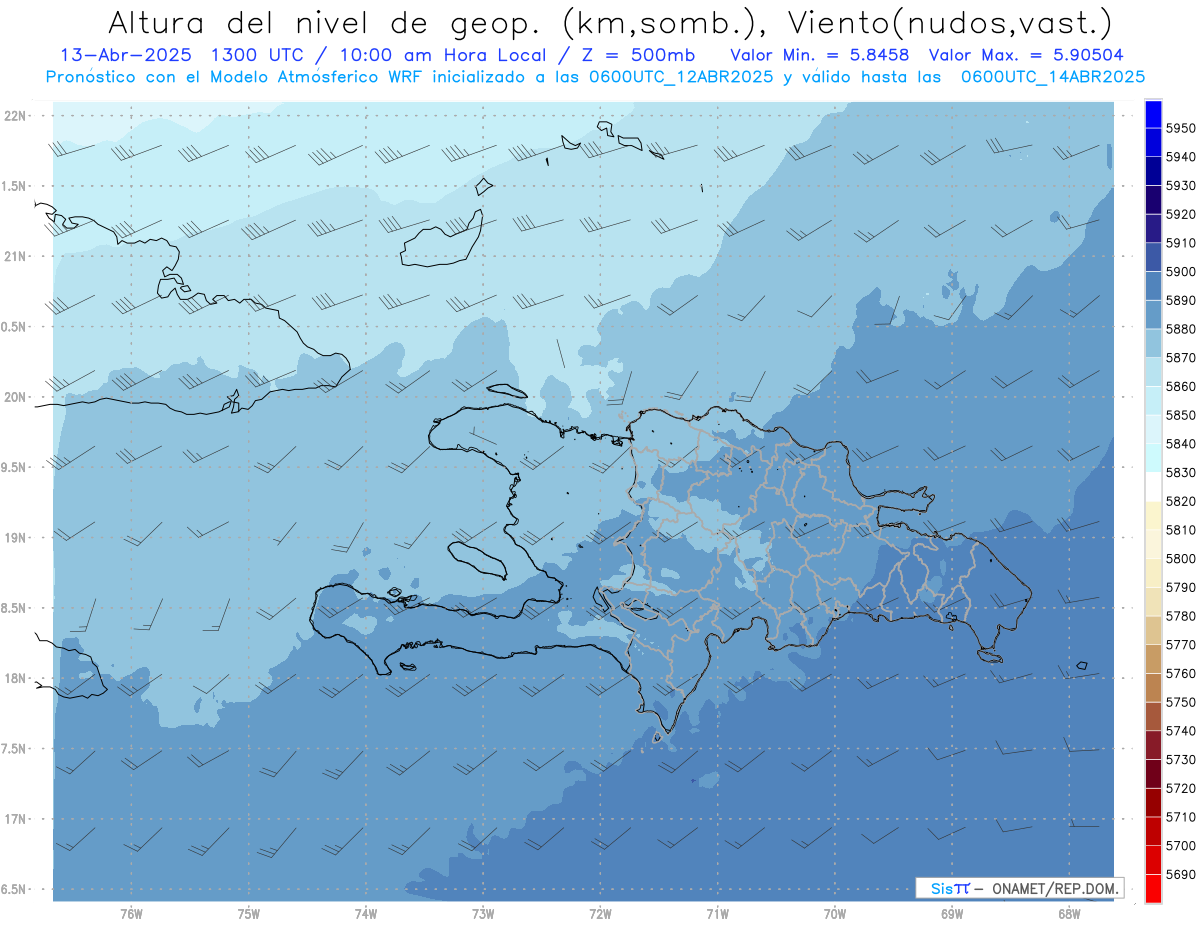1200x927 pixels.
Task: Click the 5690 legend value
Action: tap(1180, 875)
